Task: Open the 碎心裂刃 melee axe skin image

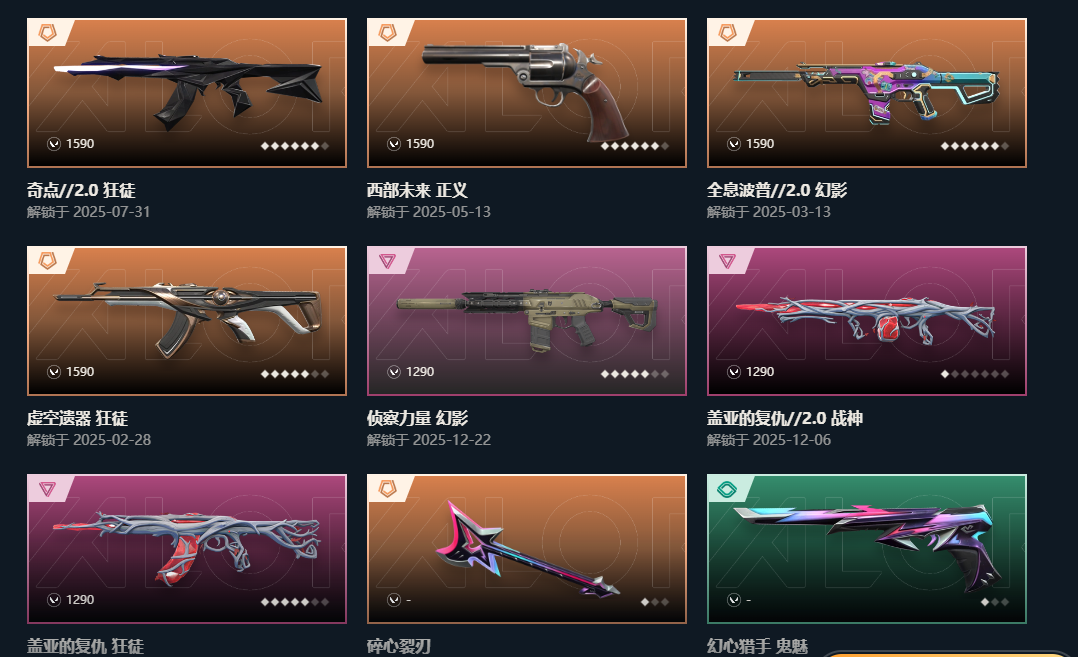Action: coord(527,549)
